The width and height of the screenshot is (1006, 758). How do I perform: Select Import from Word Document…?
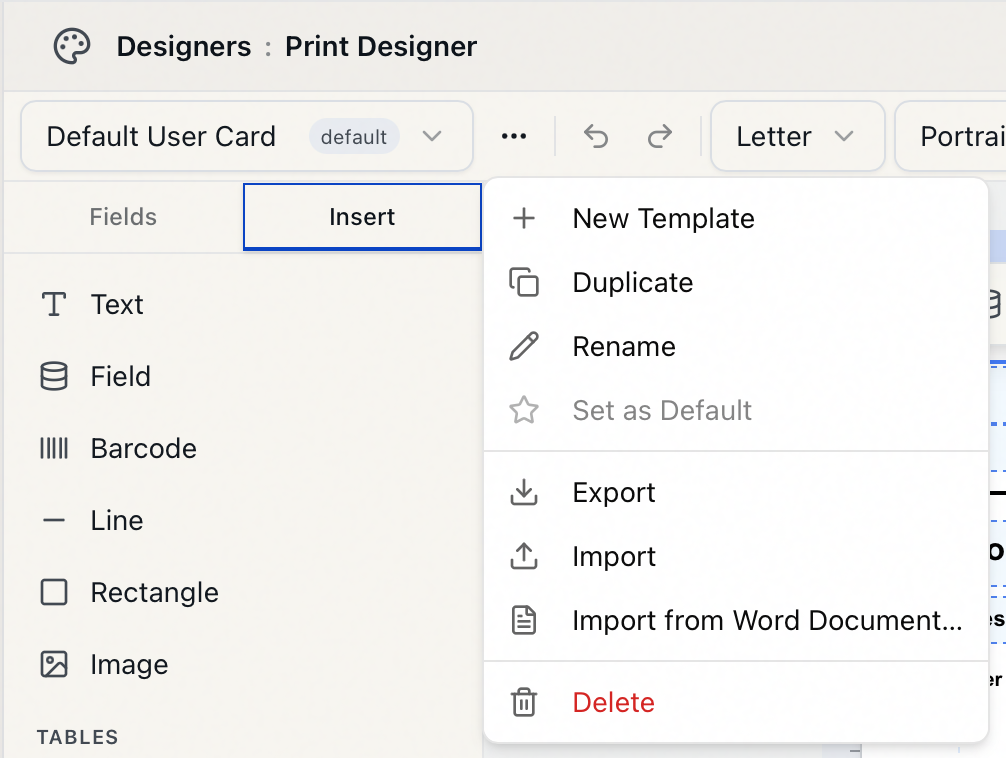point(736,621)
